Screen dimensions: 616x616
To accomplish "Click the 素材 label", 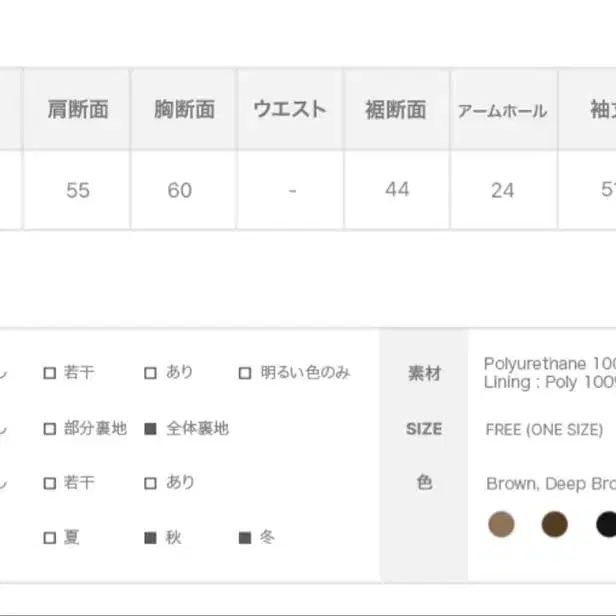I will pyautogui.click(x=424, y=373).
